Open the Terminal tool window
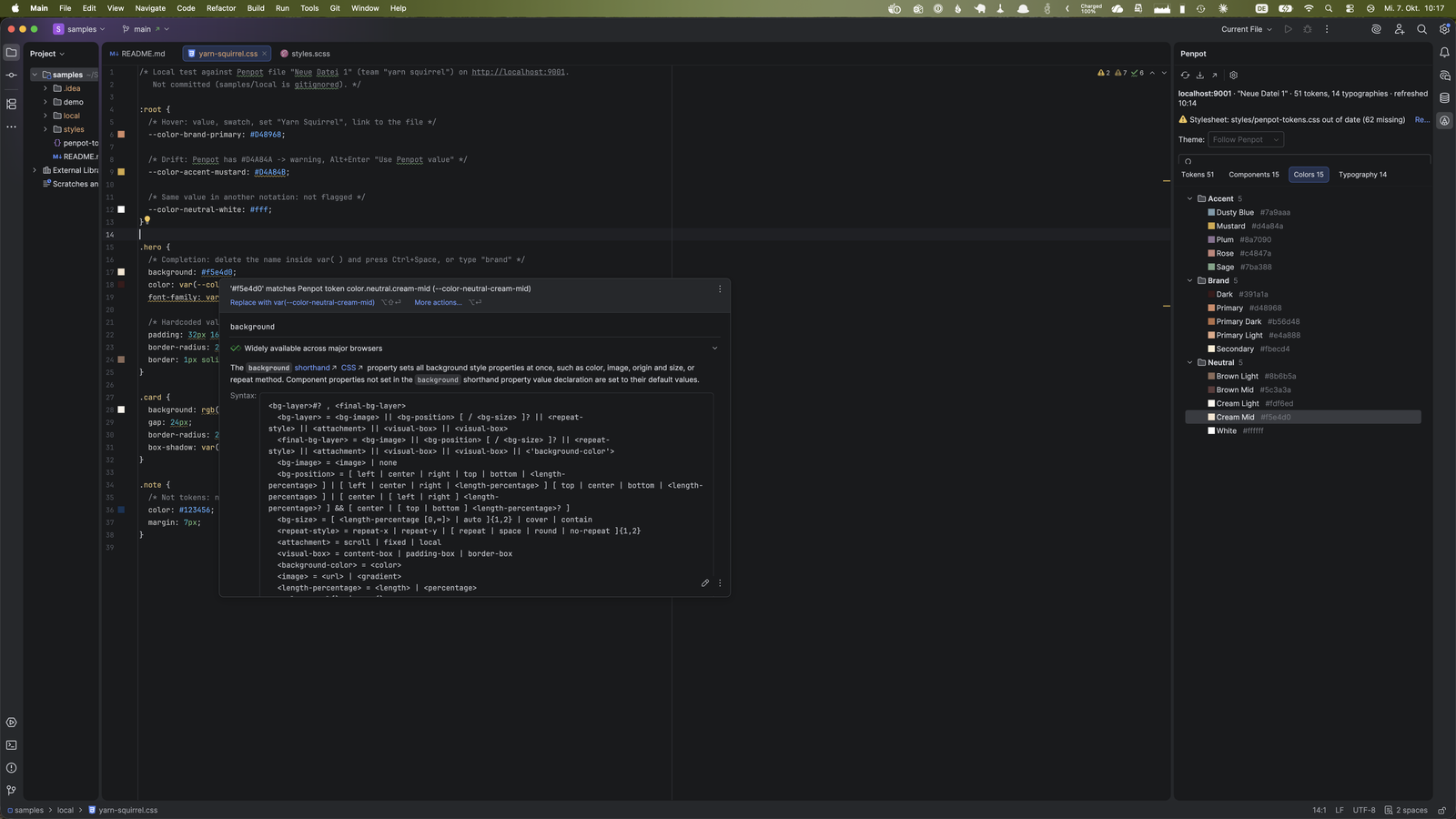The image size is (1456, 819). pyautogui.click(x=11, y=745)
